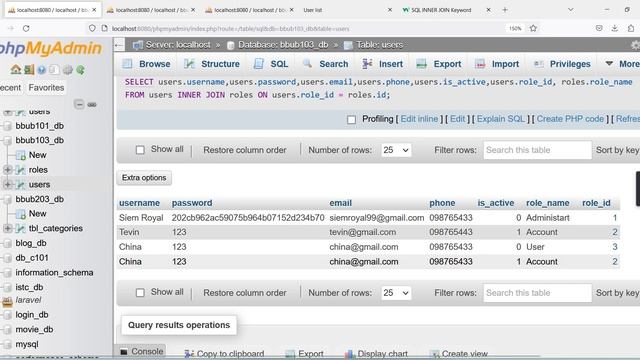The height and width of the screenshot is (360, 640).
Task: Click Database: bbub103_db breadcrumb
Action: pyautogui.click(x=283, y=45)
